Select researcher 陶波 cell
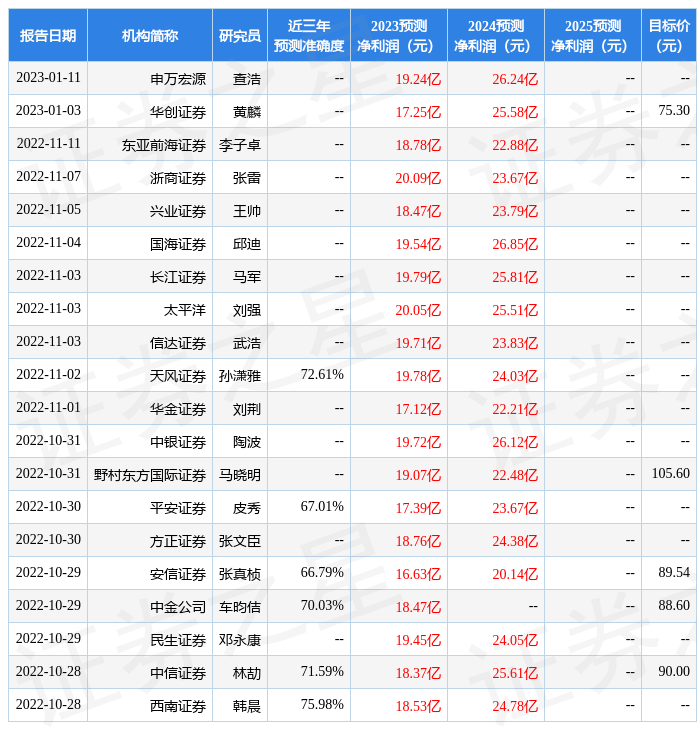 (240, 441)
